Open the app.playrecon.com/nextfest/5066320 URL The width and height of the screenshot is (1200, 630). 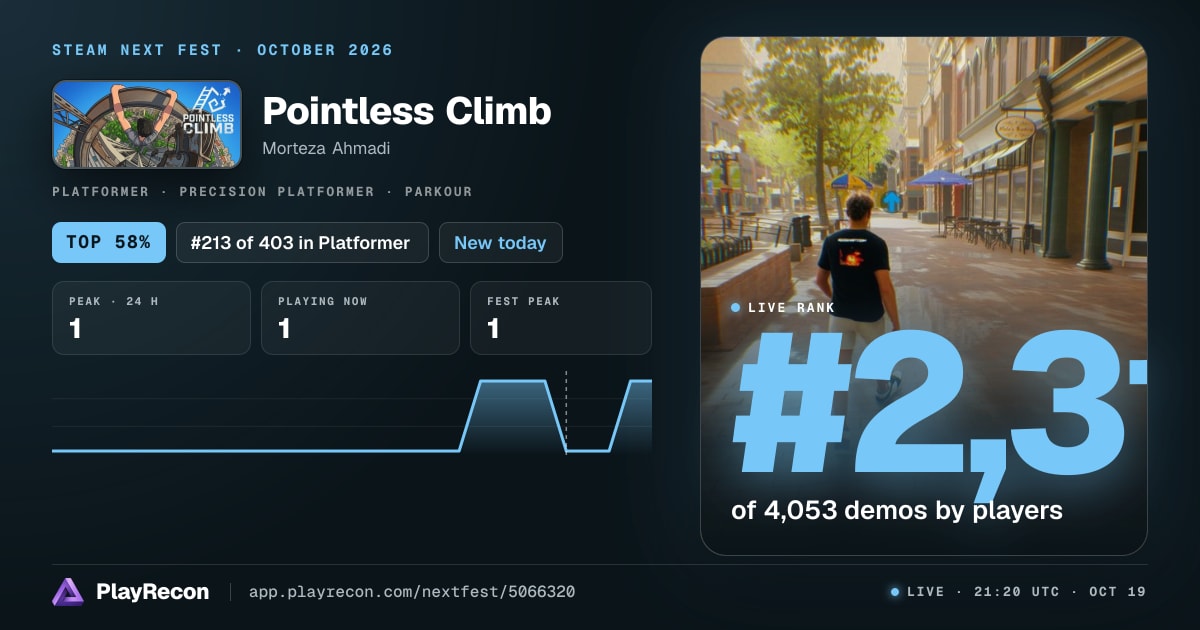411,592
